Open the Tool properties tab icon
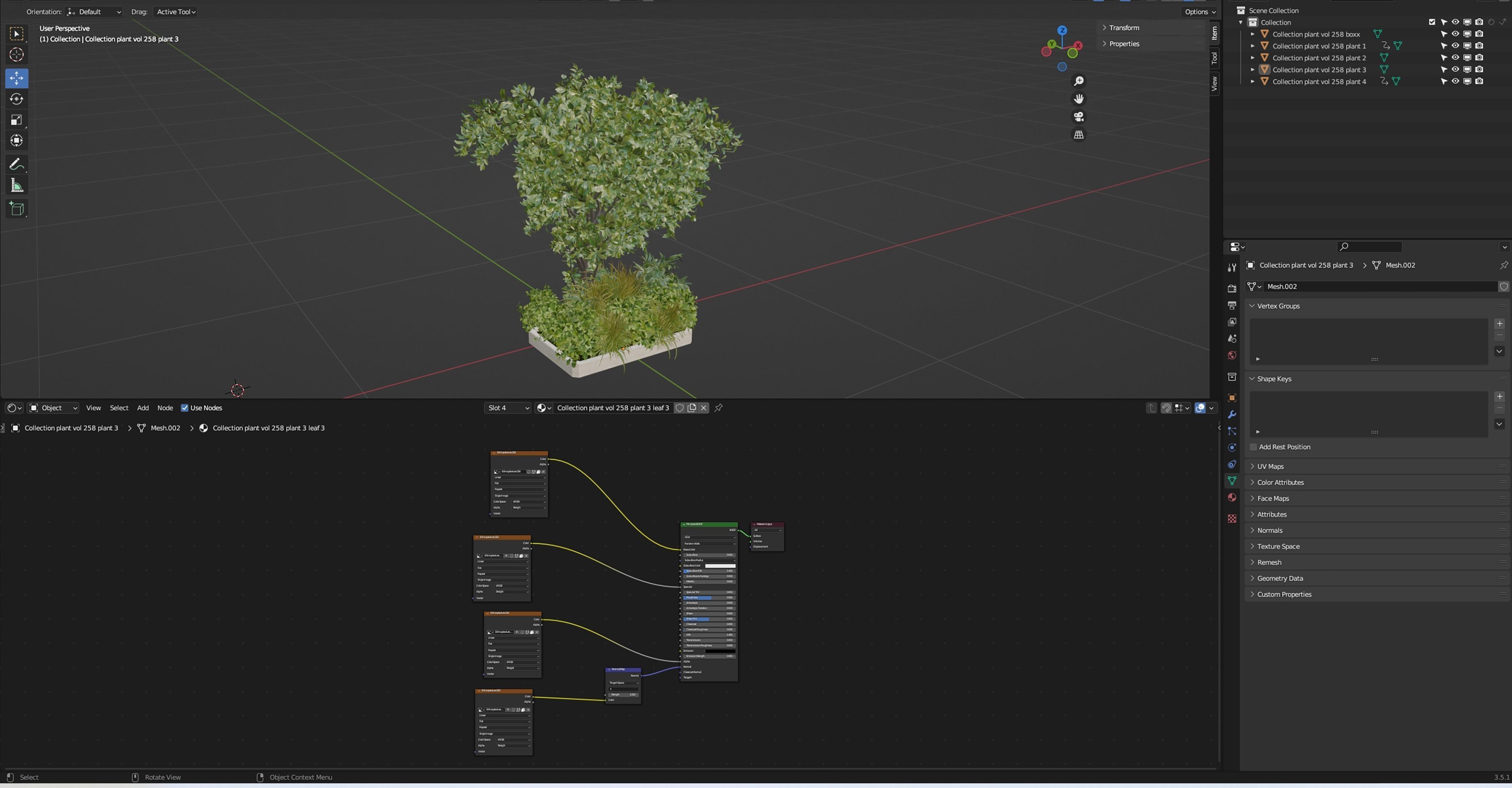The image size is (1512, 788). pyautogui.click(x=1231, y=268)
